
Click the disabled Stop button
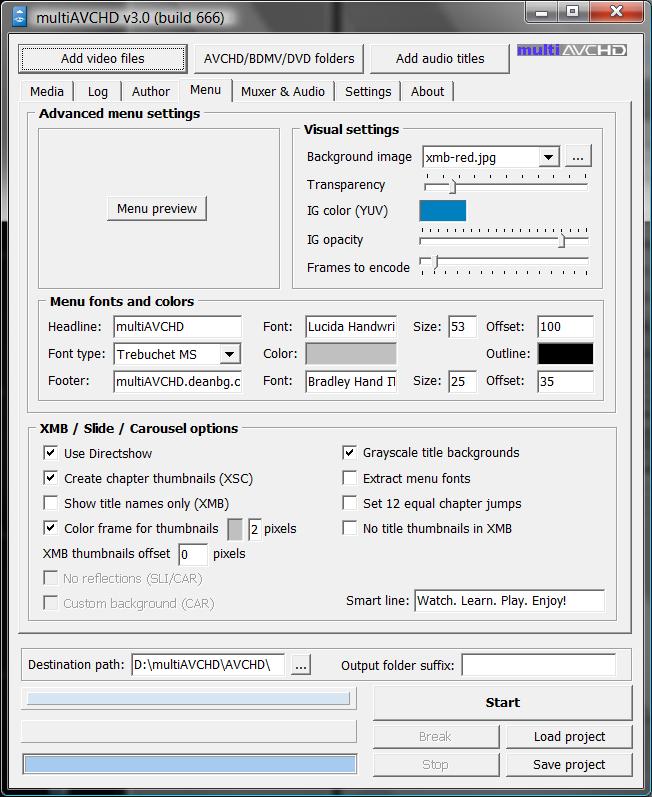click(436, 764)
